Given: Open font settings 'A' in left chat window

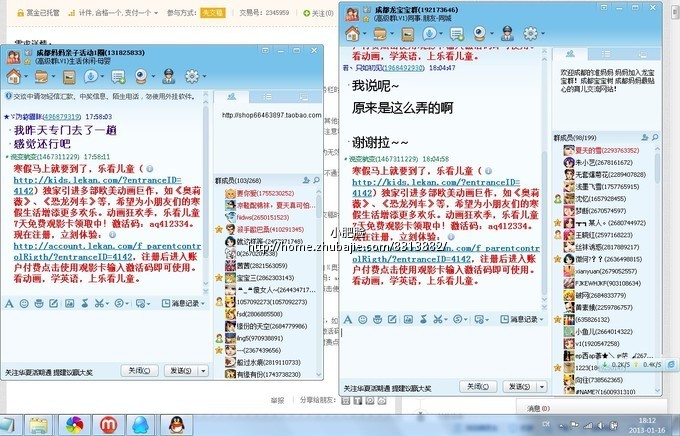Looking at the screenshot, I should click(x=9, y=304).
